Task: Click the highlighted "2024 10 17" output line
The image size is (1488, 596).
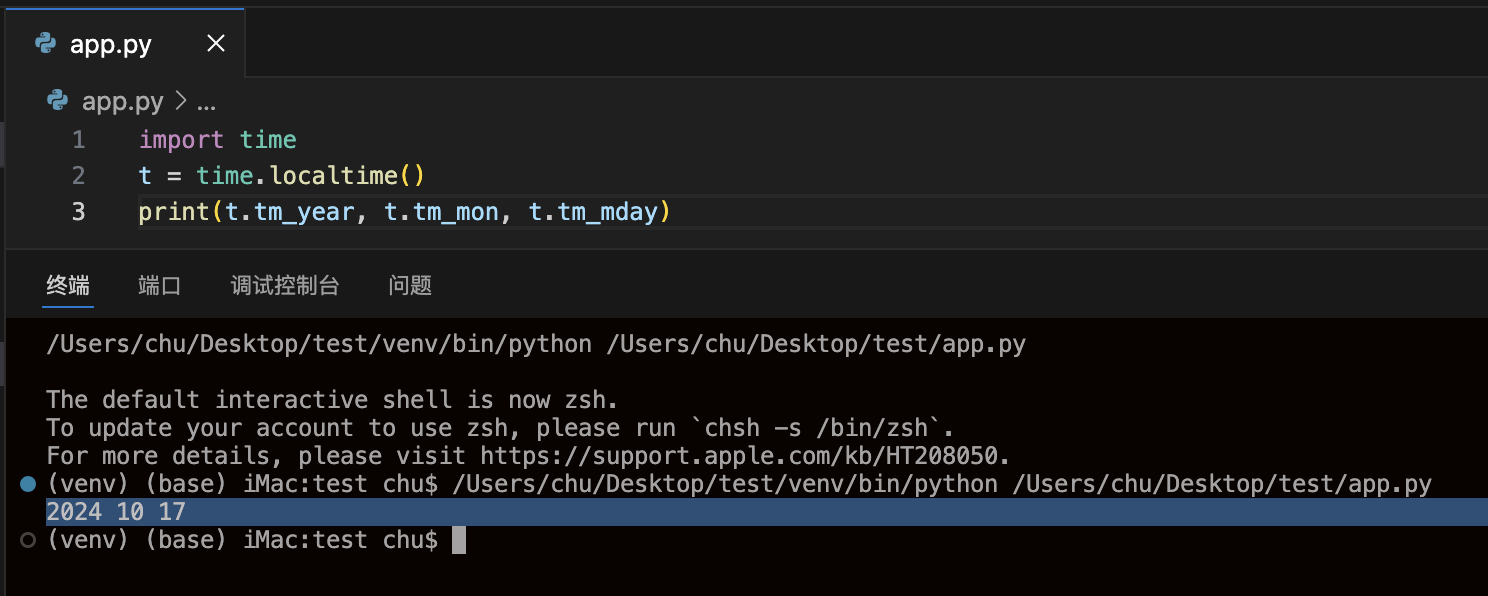Action: (113, 511)
